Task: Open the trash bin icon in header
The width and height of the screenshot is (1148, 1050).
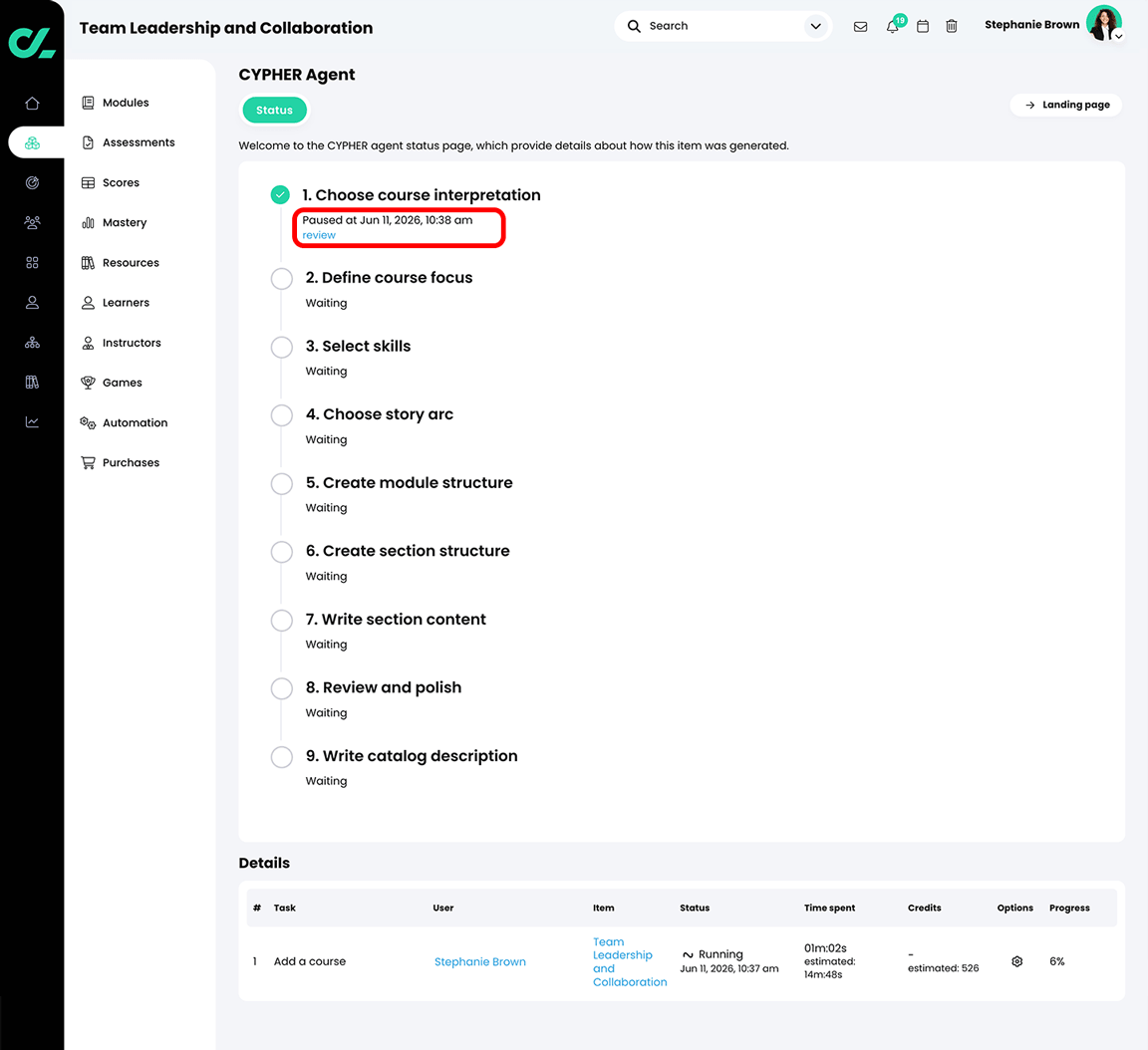Action: (951, 26)
